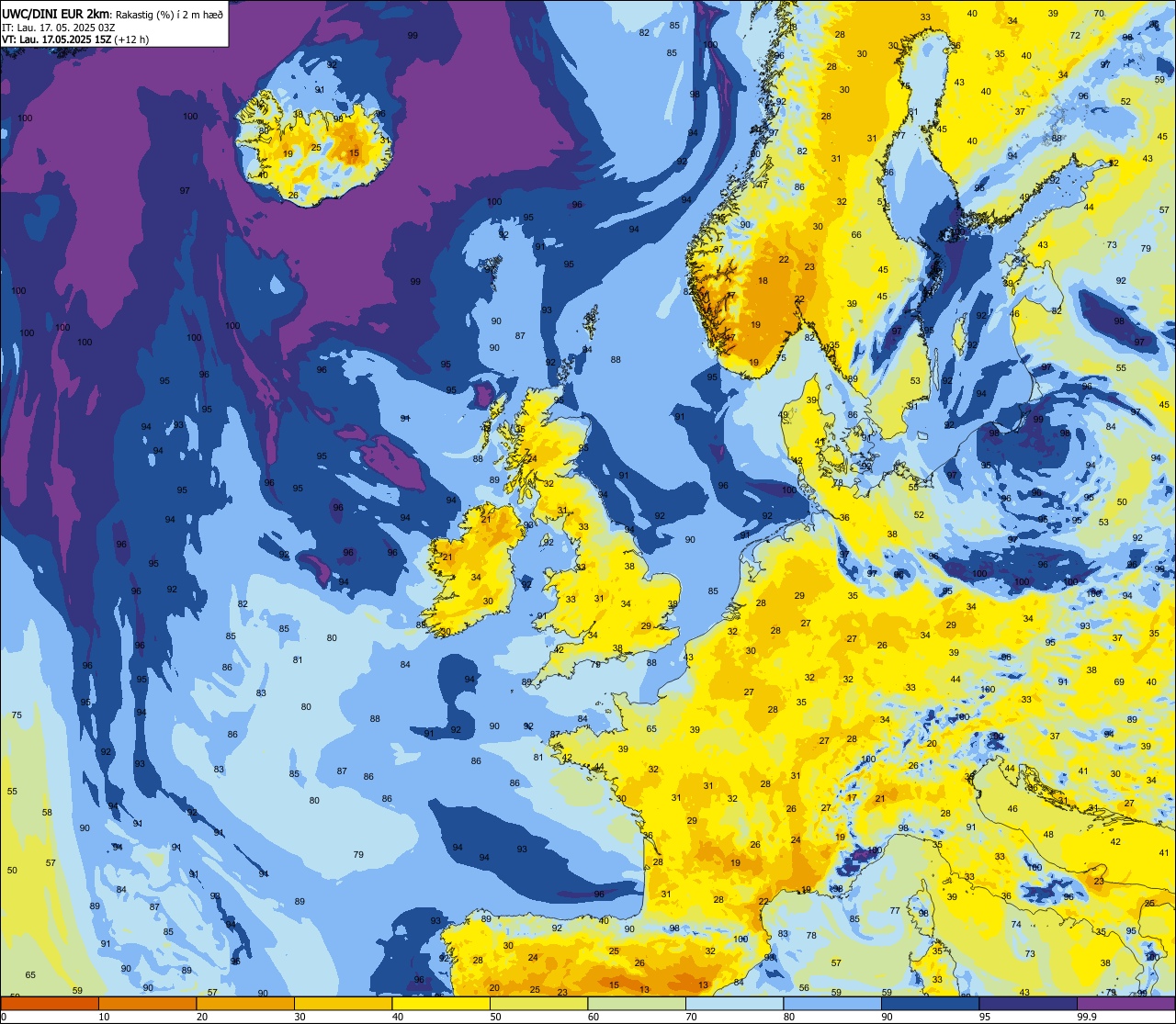This screenshot has height=1024, width=1176.
Task: Click the value 18 over southern Norway
Action: pyautogui.click(x=763, y=281)
